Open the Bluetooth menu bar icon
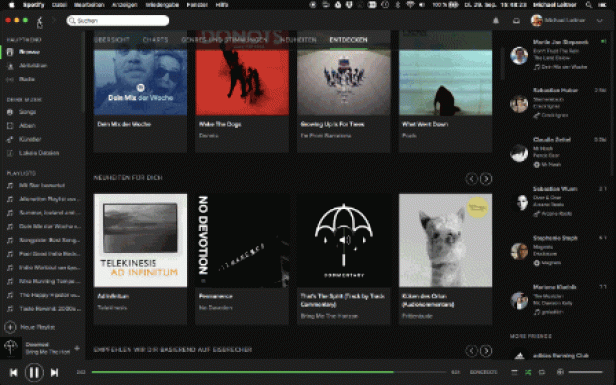 coord(398,5)
